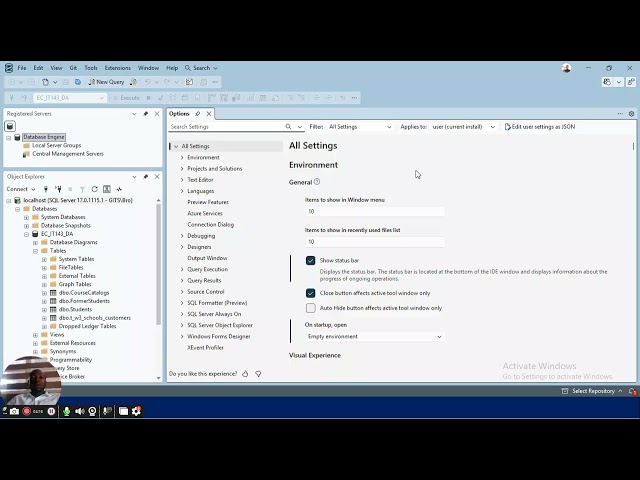Click the Connect Object Explorer plug icon
The height and width of the screenshot is (480, 640).
pyautogui.click(x=46, y=189)
